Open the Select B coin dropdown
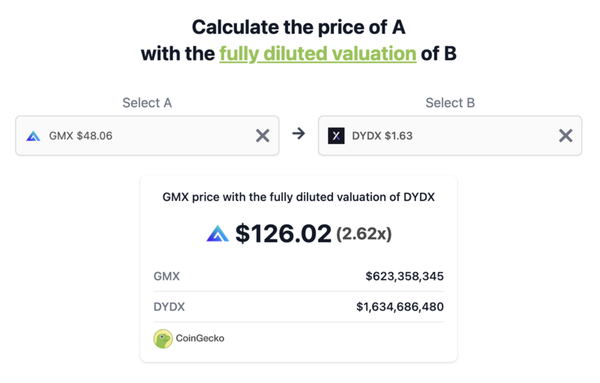Viewport: 600px width, 383px height. [450, 136]
